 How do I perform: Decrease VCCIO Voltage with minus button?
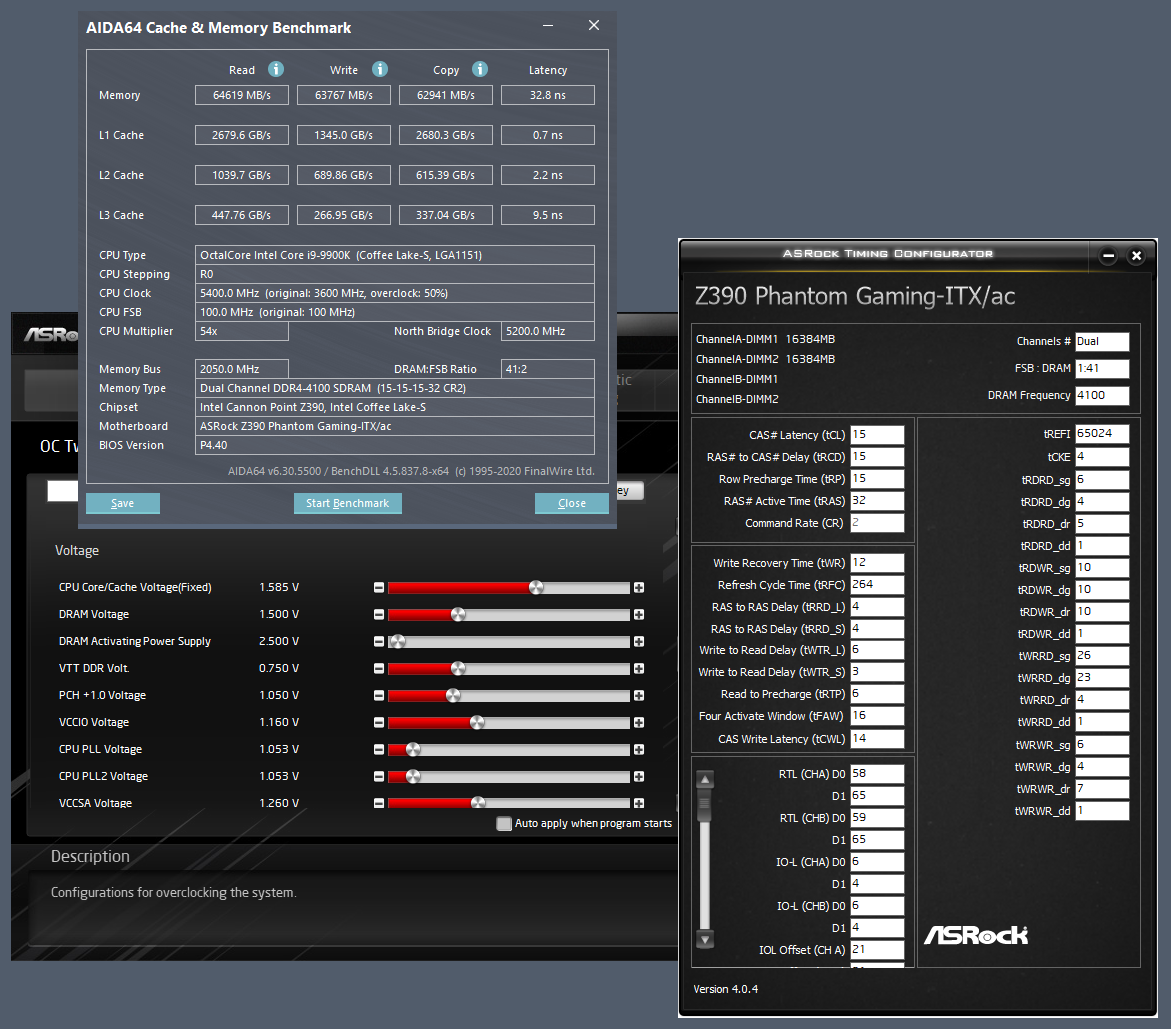[379, 722]
